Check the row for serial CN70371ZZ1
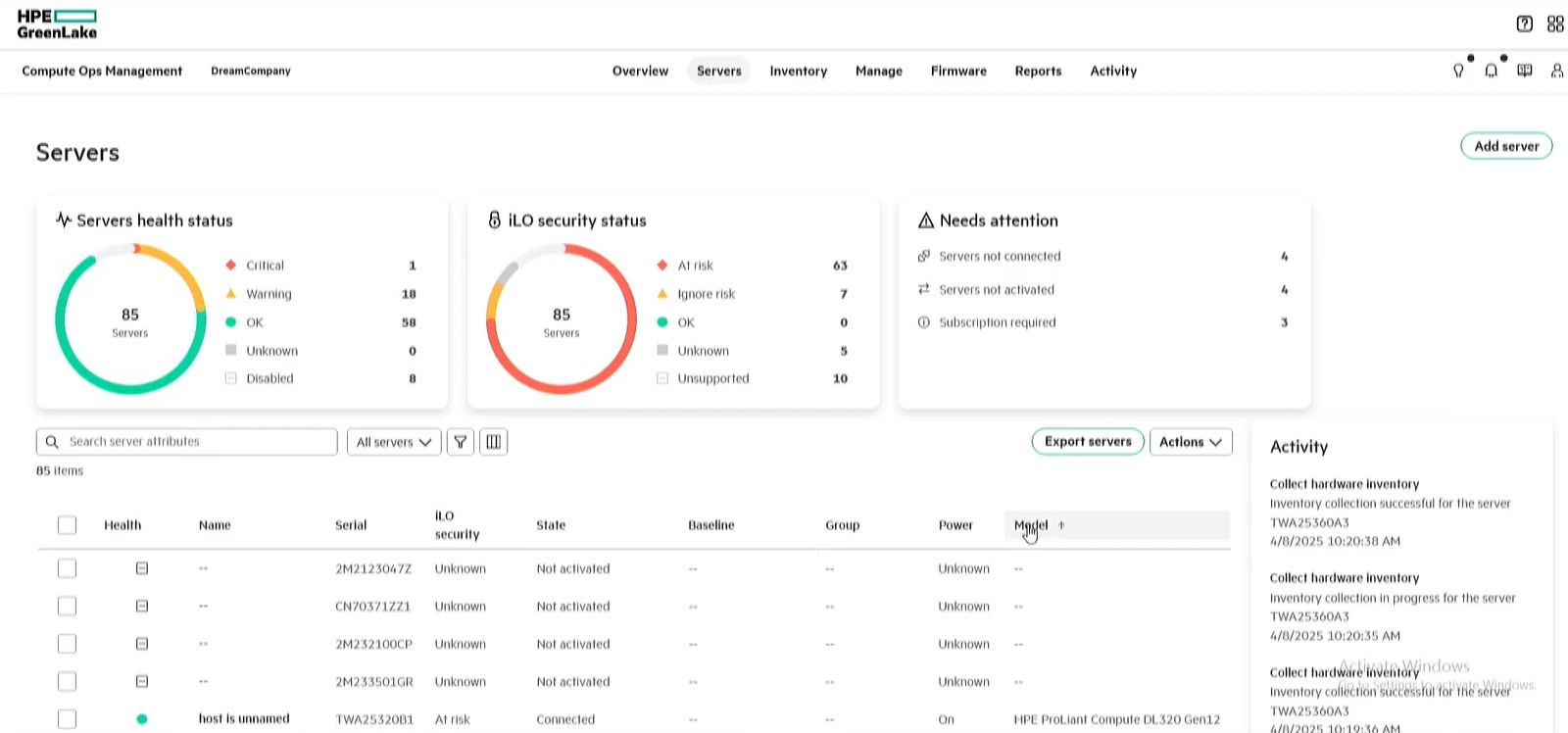Viewport: 1568px width, 733px height. [67, 607]
